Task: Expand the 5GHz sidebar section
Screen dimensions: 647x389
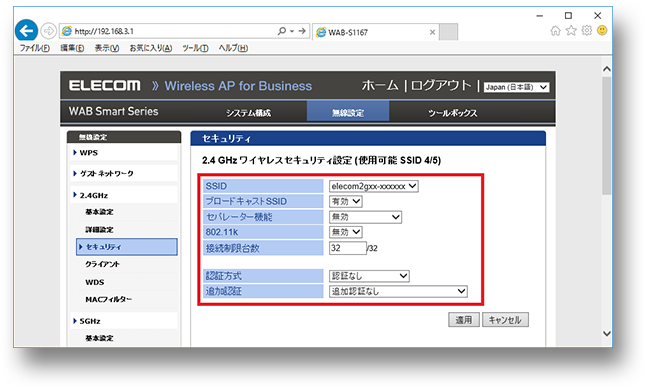Action: click(x=124, y=321)
